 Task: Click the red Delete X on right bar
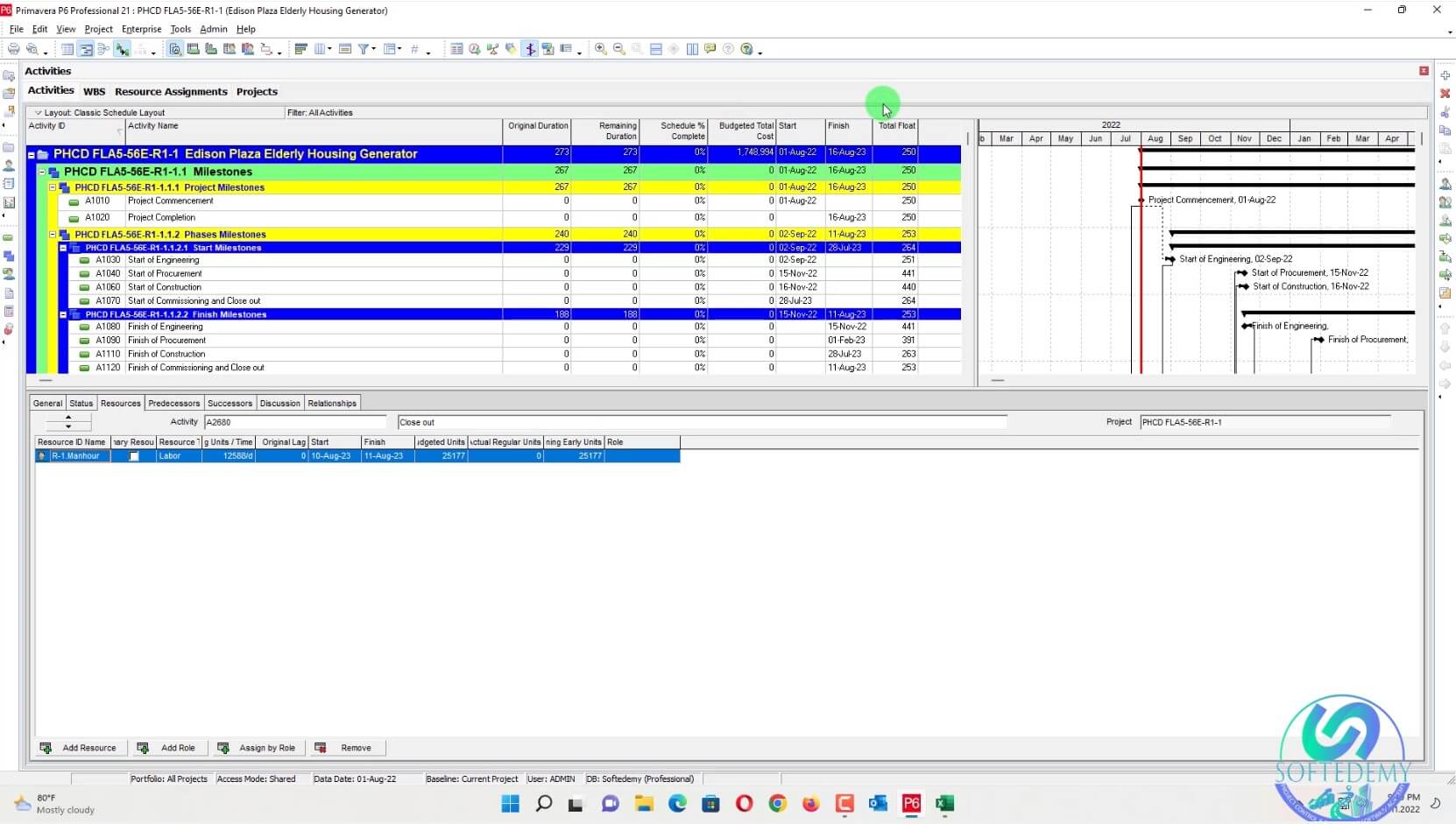click(1445, 94)
